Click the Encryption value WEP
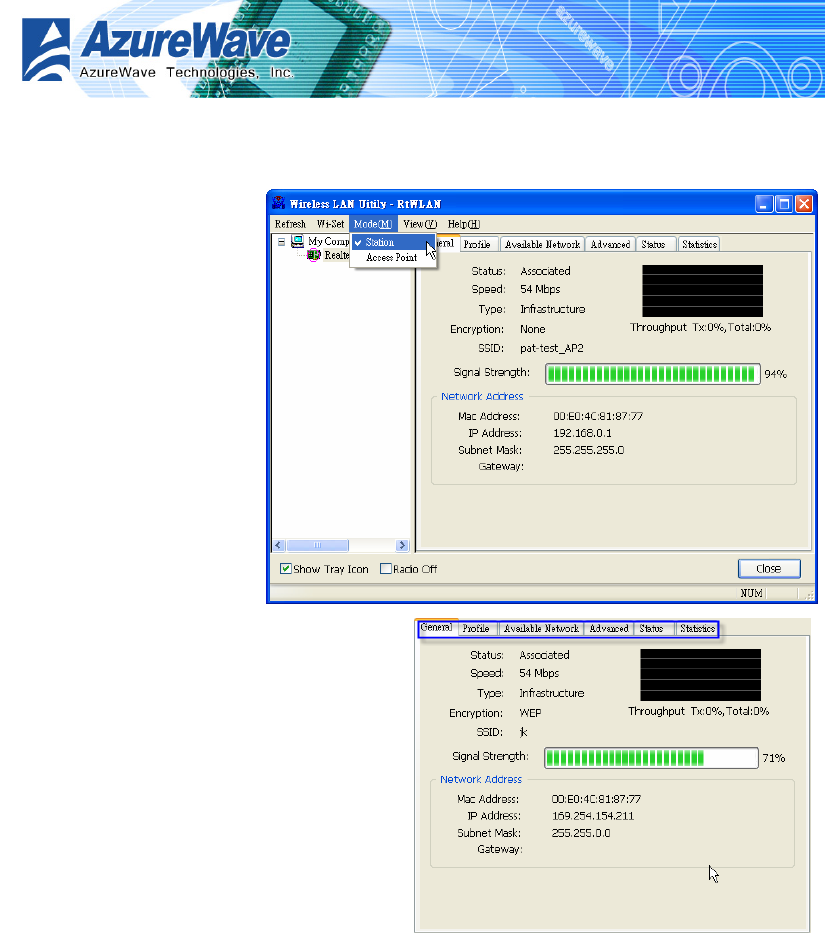 tap(530, 713)
